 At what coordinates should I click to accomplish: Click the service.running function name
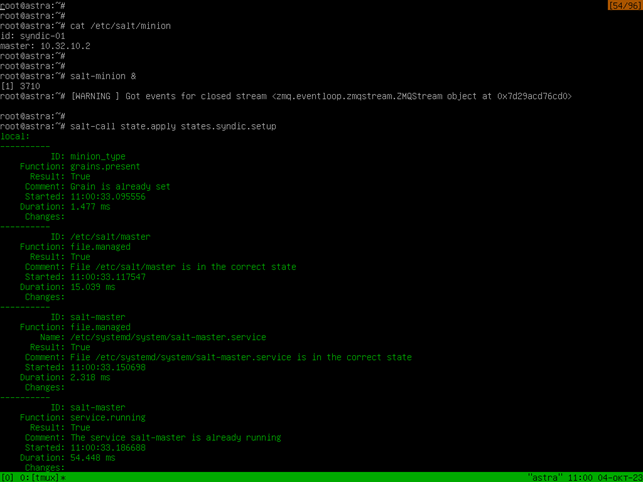coord(108,417)
